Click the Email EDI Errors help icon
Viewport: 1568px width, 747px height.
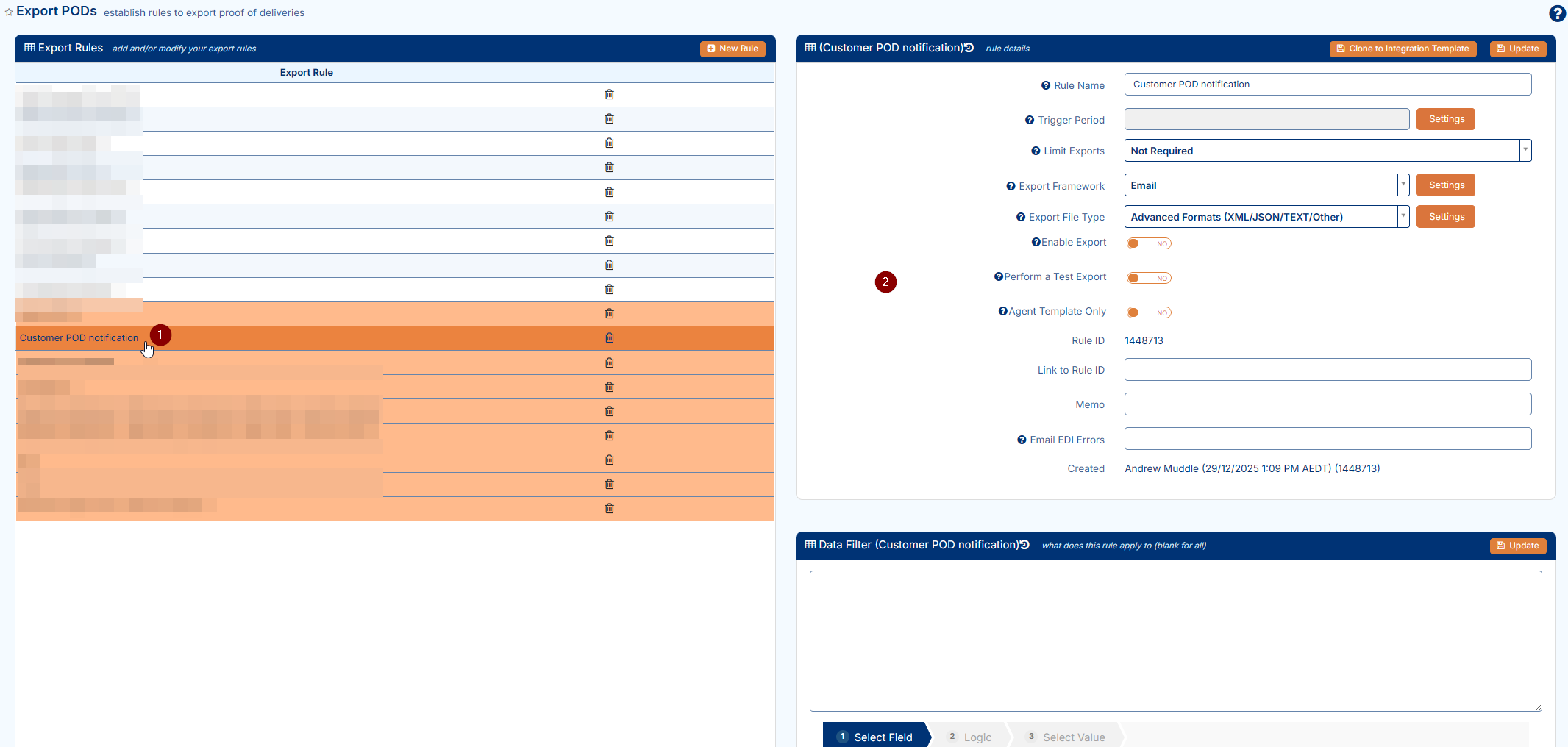[1021, 440]
